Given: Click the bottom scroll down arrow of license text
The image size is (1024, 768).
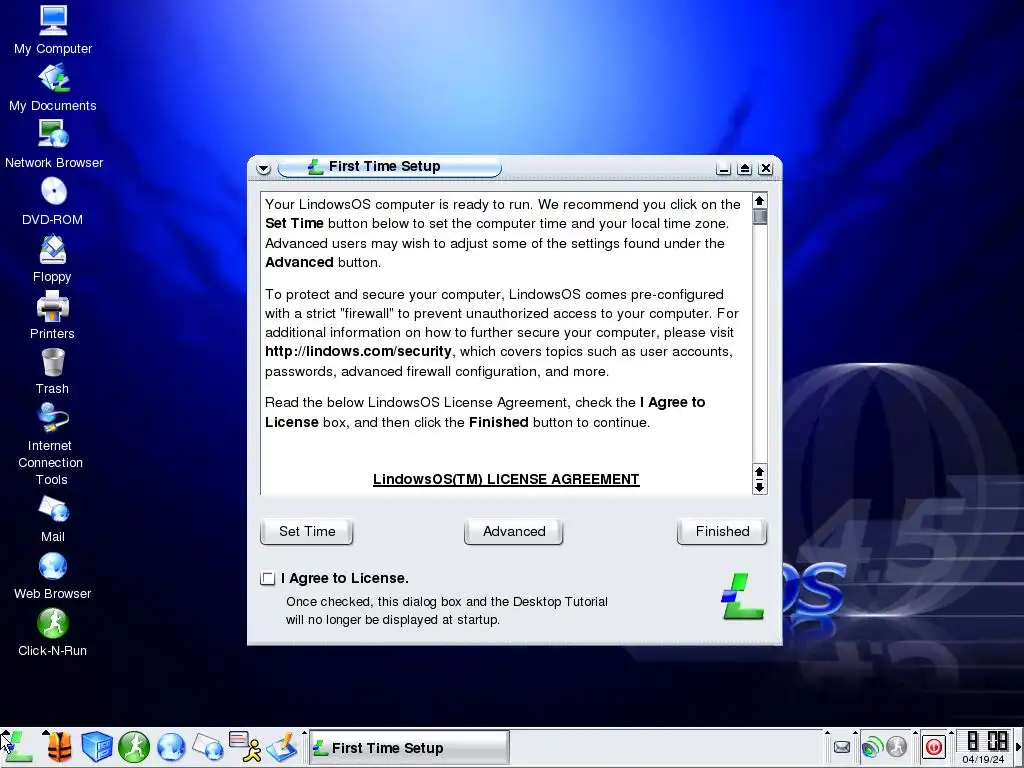Looking at the screenshot, I should (760, 487).
